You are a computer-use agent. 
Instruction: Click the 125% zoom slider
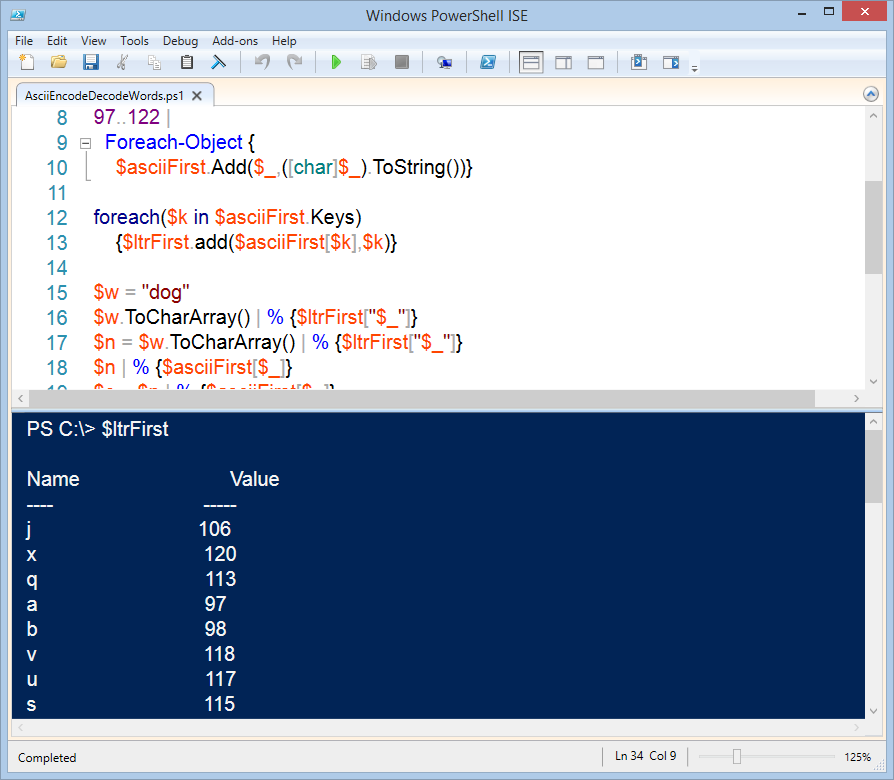[x=737, y=757]
